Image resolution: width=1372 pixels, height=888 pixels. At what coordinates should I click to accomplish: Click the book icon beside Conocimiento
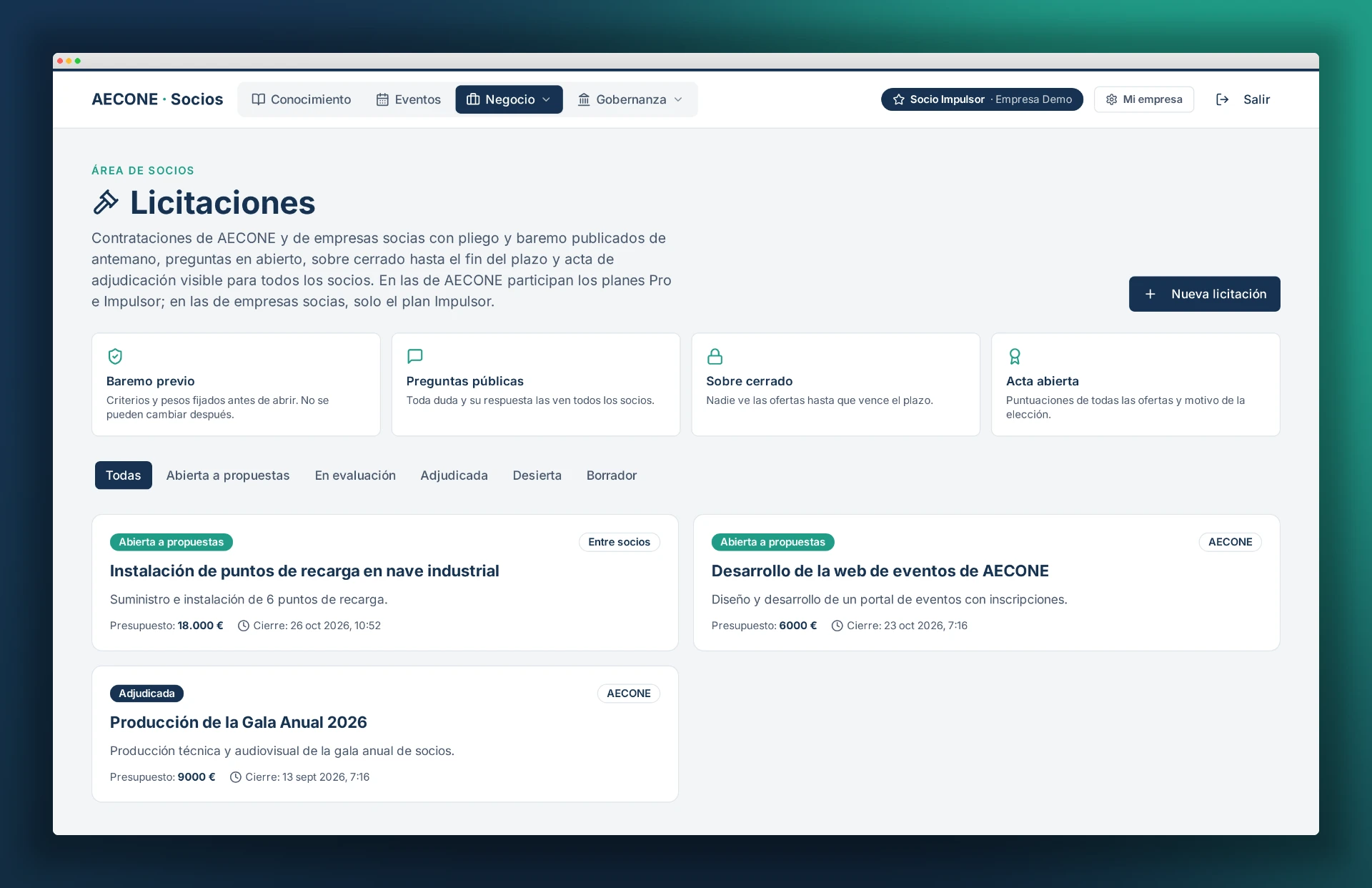tap(258, 99)
